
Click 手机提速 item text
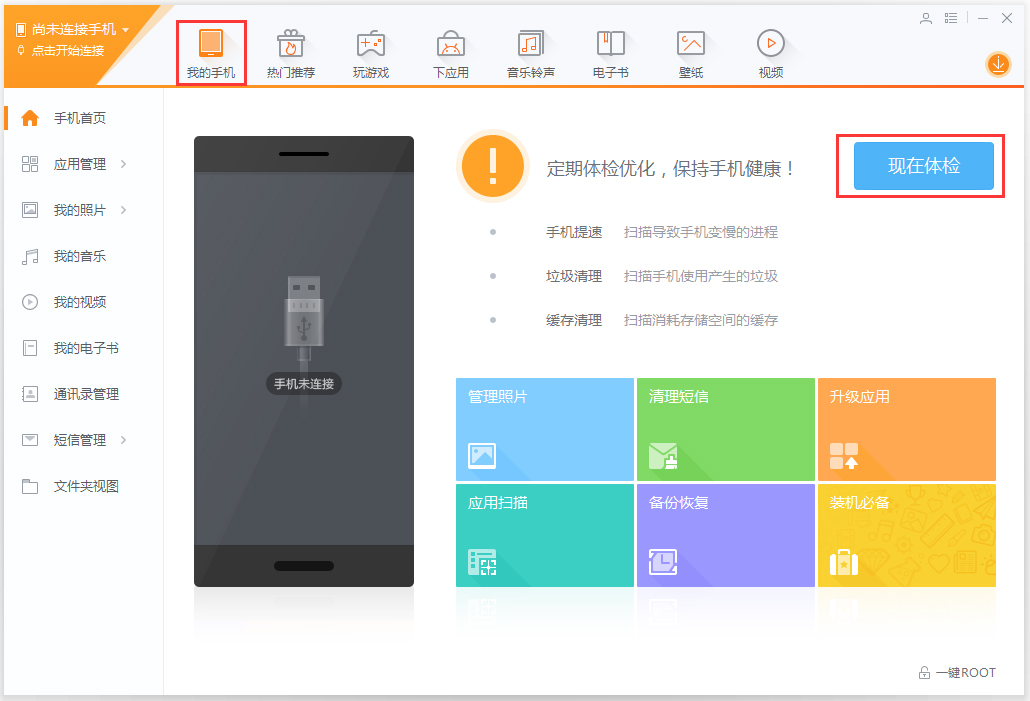[x=574, y=232]
